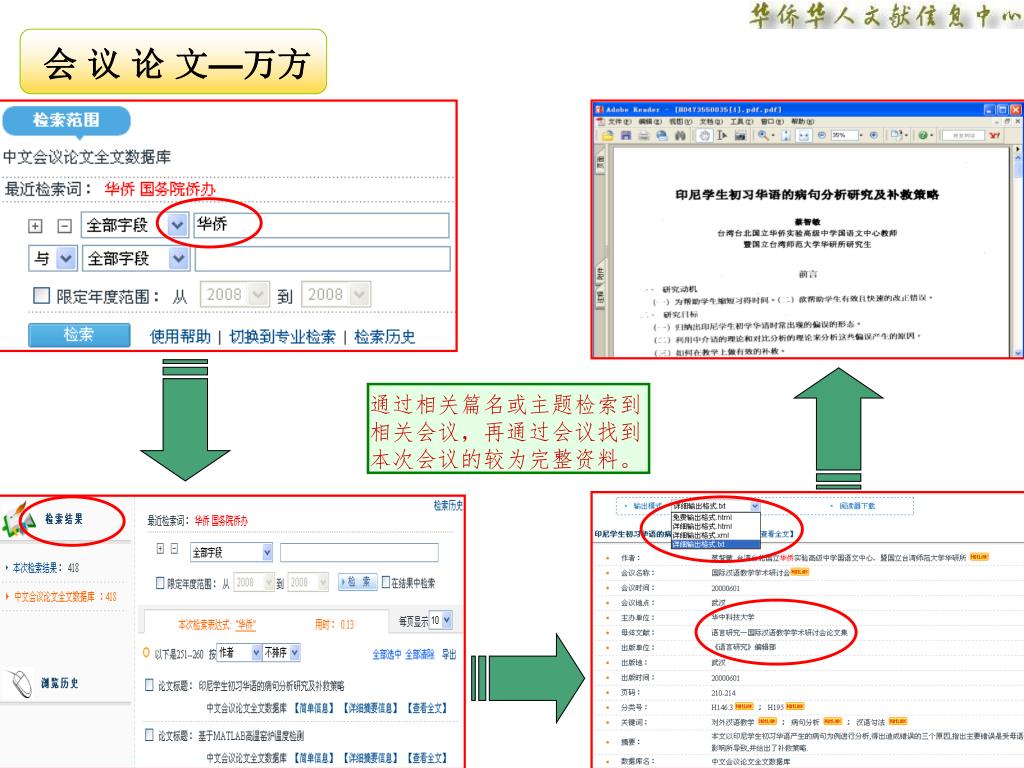This screenshot has width=1024, height=768.
Task: Click the 检 索 button on results page
Action: pos(358,581)
